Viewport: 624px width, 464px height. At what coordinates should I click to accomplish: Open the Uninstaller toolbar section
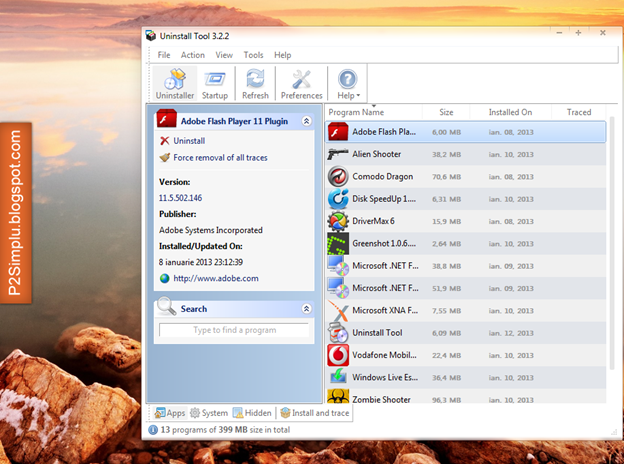click(175, 84)
